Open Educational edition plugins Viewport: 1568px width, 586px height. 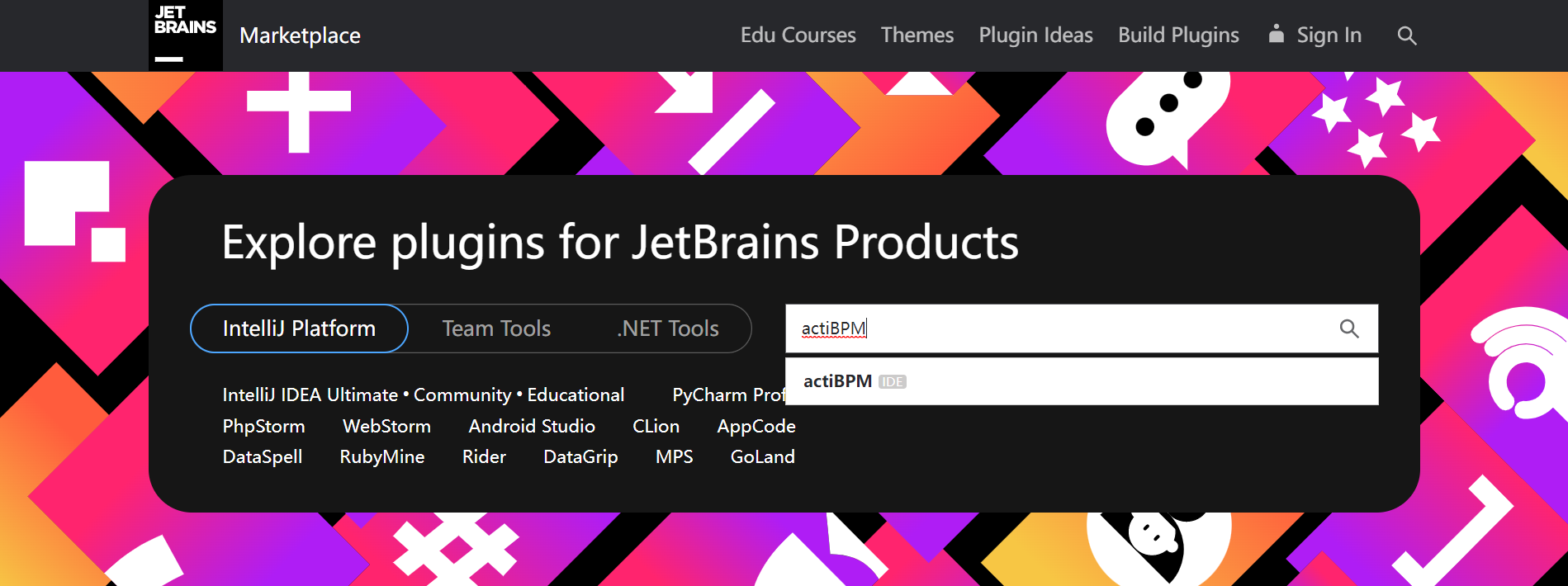point(576,395)
